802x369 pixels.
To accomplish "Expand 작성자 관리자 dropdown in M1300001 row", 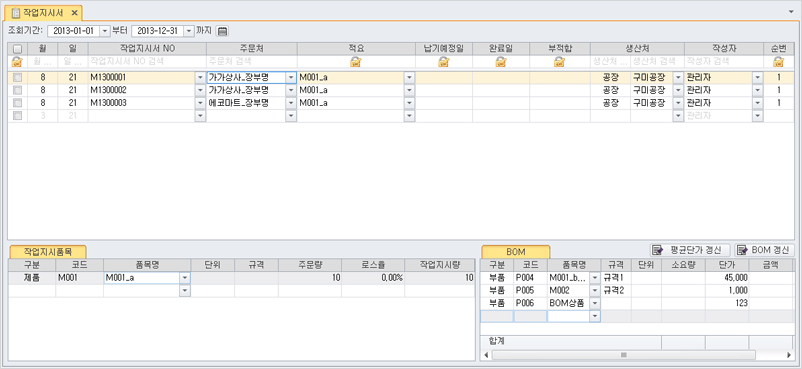I will (758, 78).
